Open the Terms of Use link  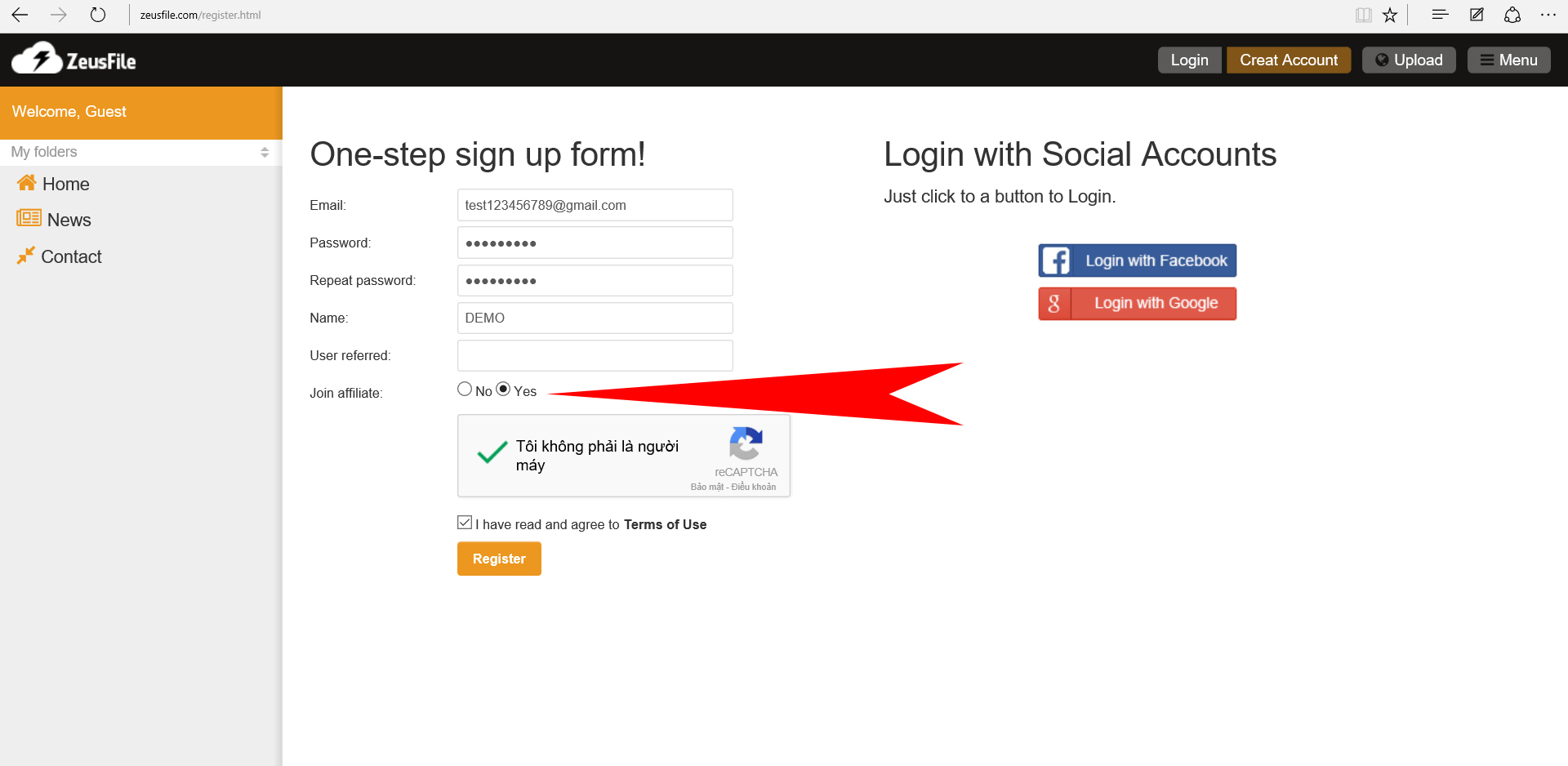coord(665,524)
